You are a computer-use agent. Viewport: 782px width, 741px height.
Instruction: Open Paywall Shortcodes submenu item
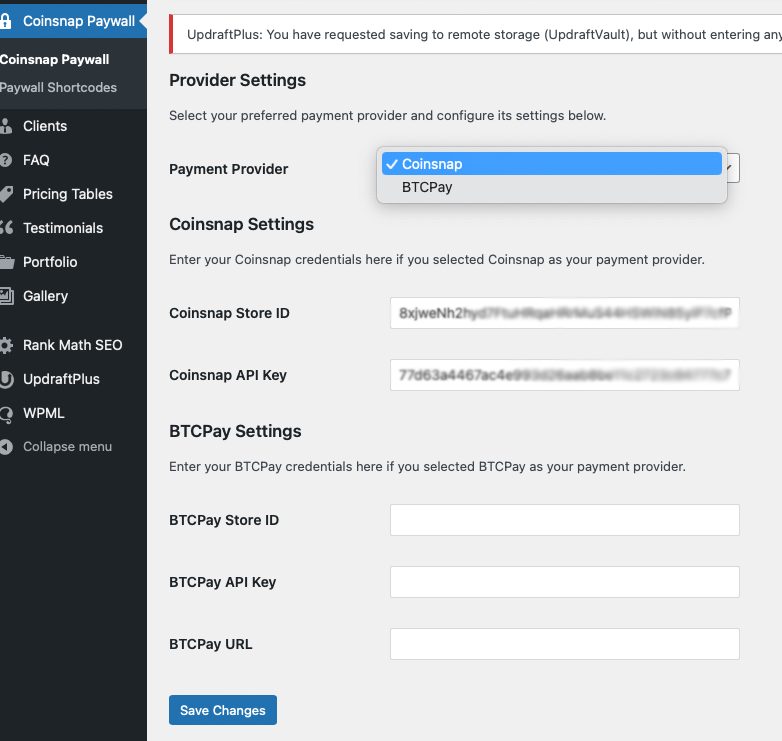pyautogui.click(x=58, y=87)
